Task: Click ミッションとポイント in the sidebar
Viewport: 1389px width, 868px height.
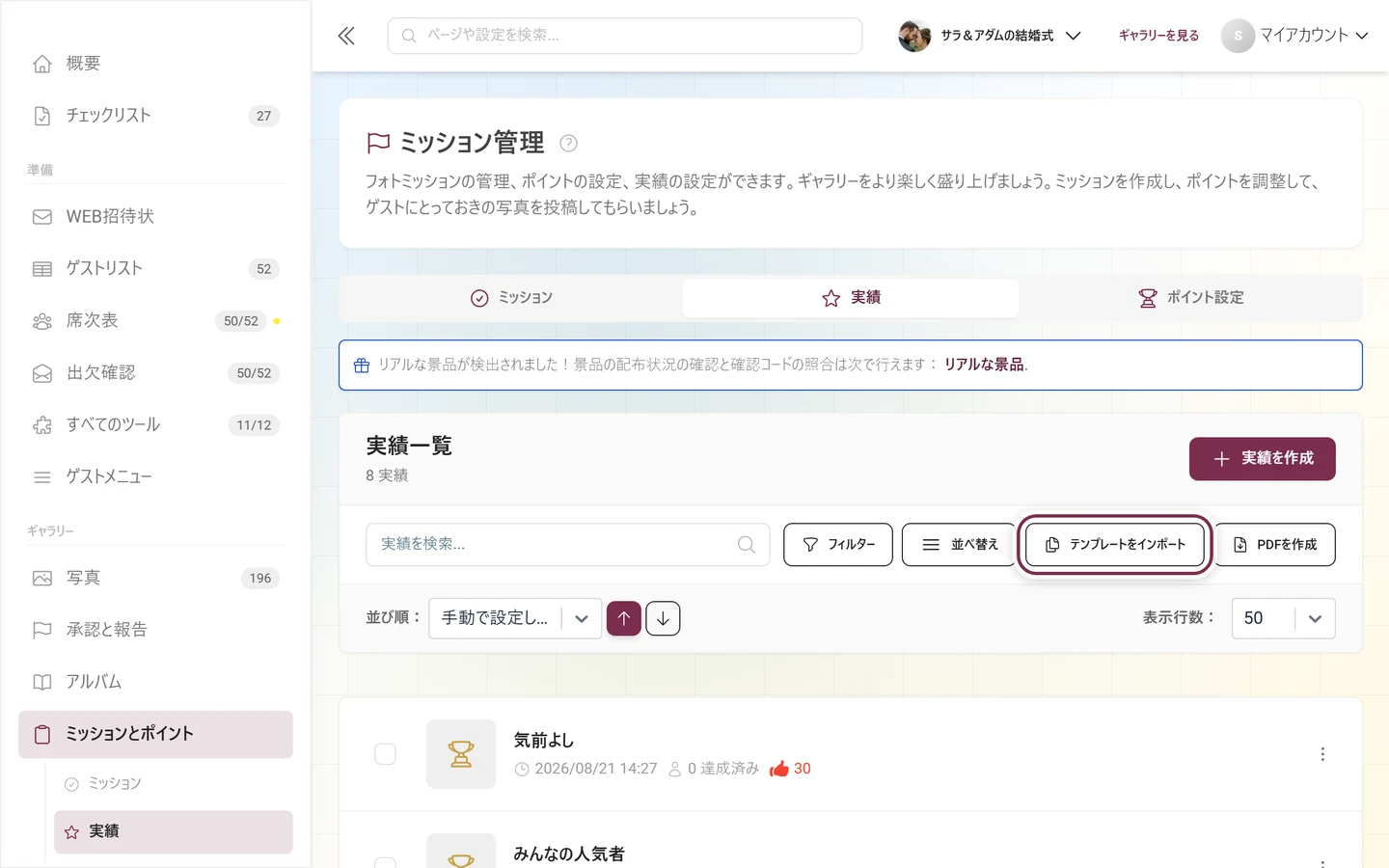Action: [x=155, y=735]
